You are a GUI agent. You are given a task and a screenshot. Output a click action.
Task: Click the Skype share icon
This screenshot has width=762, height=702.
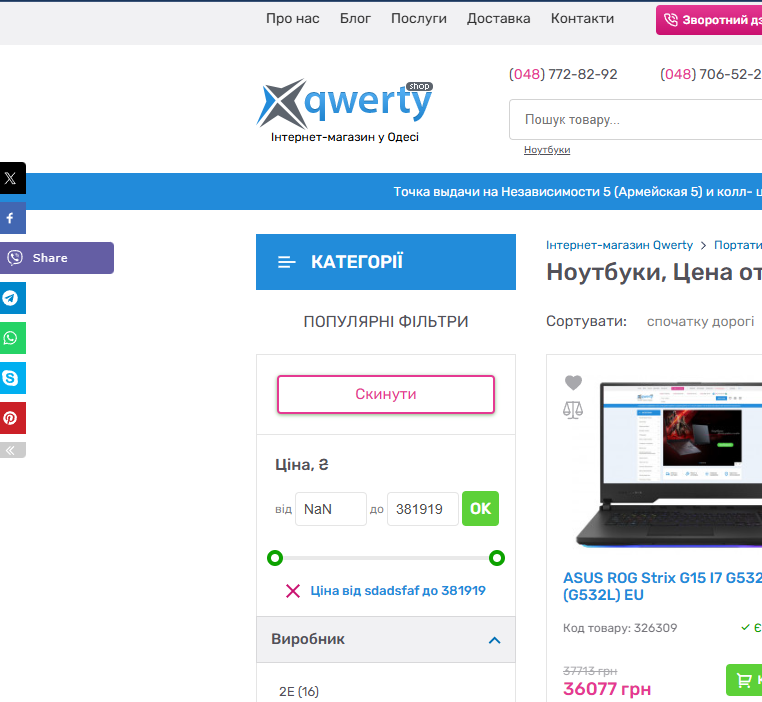pos(11,378)
